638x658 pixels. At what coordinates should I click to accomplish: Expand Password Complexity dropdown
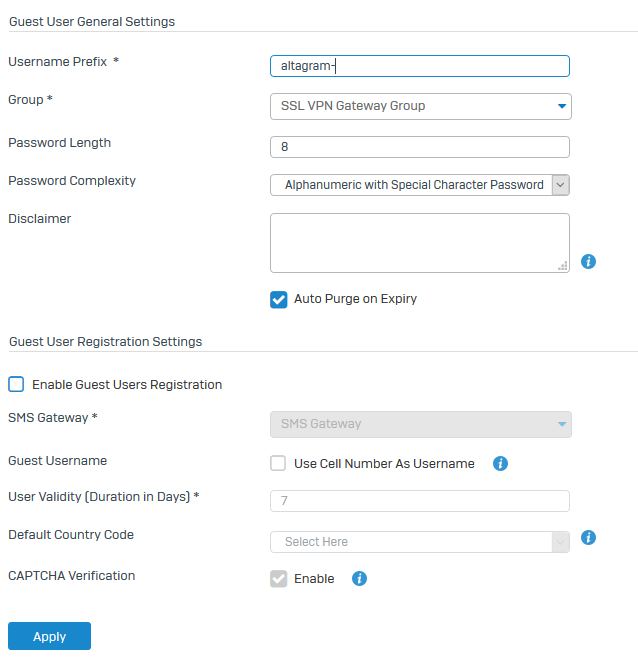(420, 185)
